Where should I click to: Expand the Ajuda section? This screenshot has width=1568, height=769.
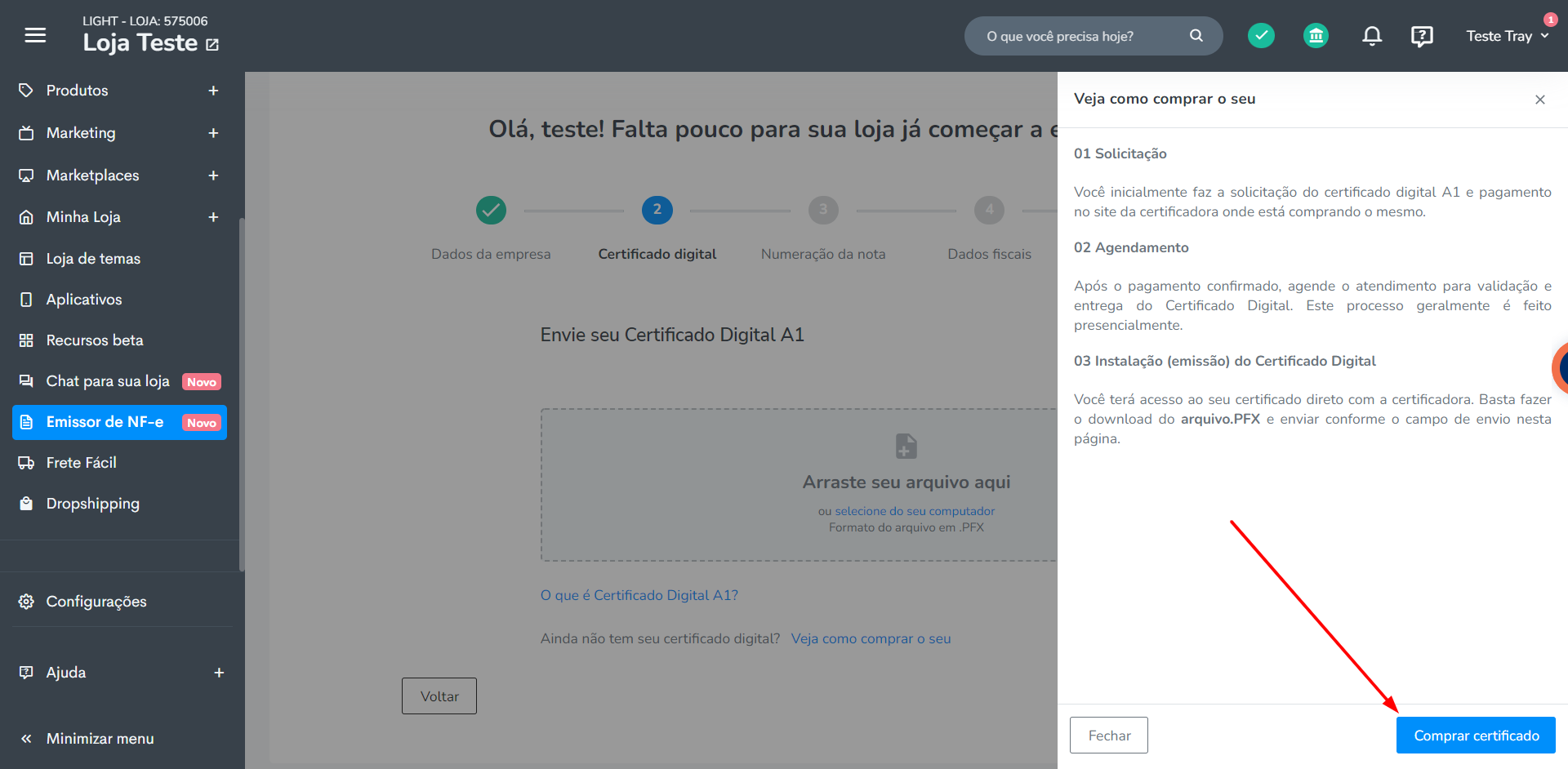219,673
